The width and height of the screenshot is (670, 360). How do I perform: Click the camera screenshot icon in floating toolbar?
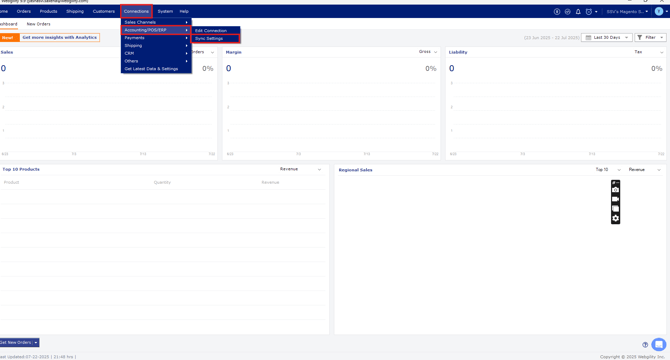click(x=615, y=190)
